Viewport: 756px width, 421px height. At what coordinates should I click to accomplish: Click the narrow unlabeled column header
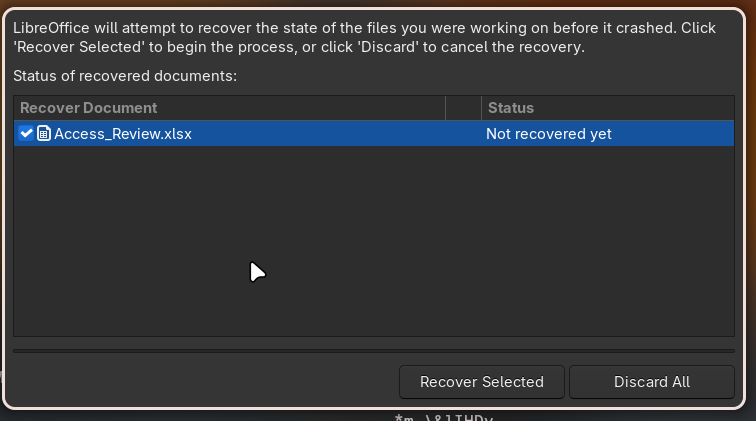pyautogui.click(x=462, y=108)
